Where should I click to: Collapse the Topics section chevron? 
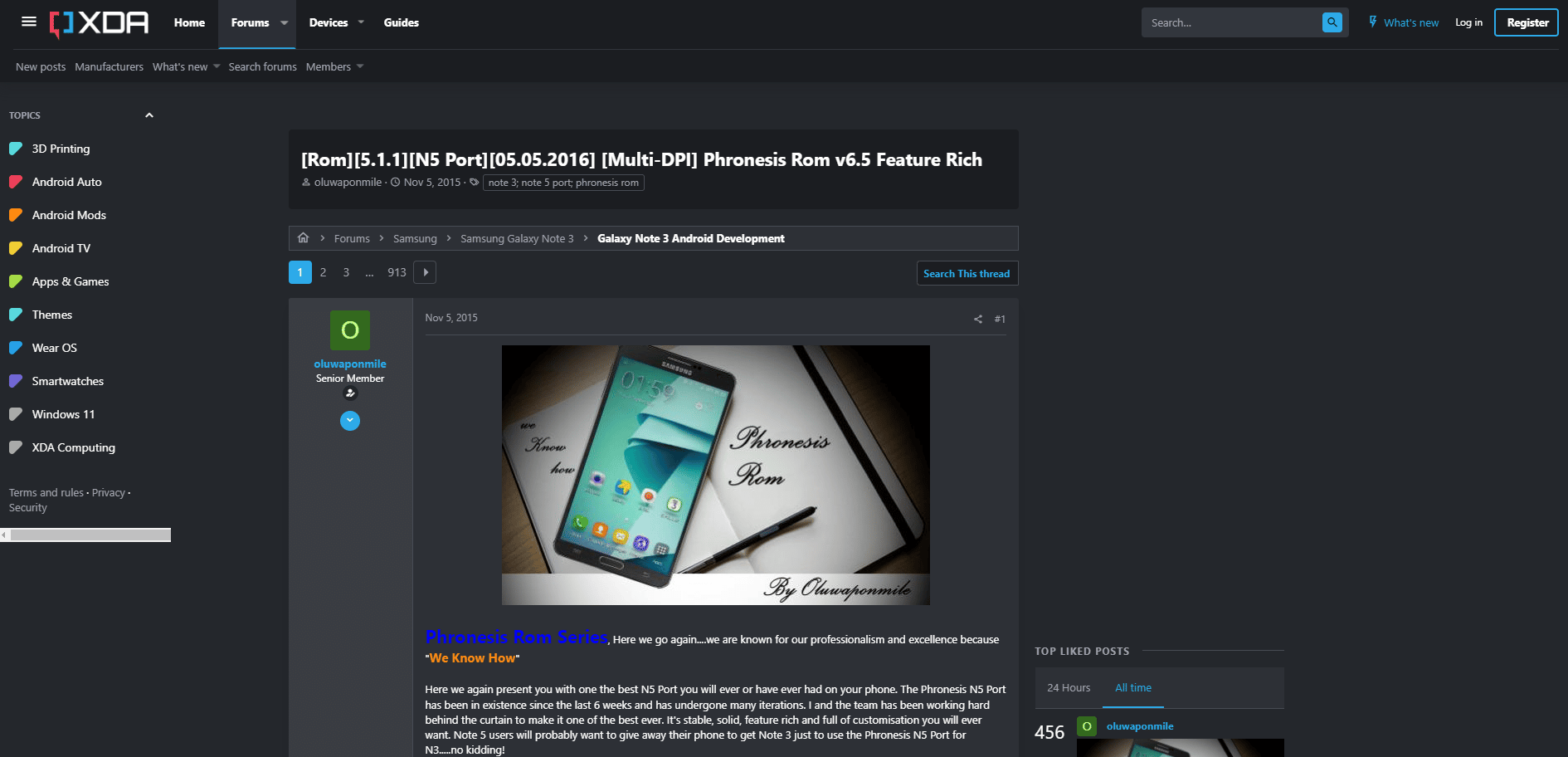[x=149, y=115]
